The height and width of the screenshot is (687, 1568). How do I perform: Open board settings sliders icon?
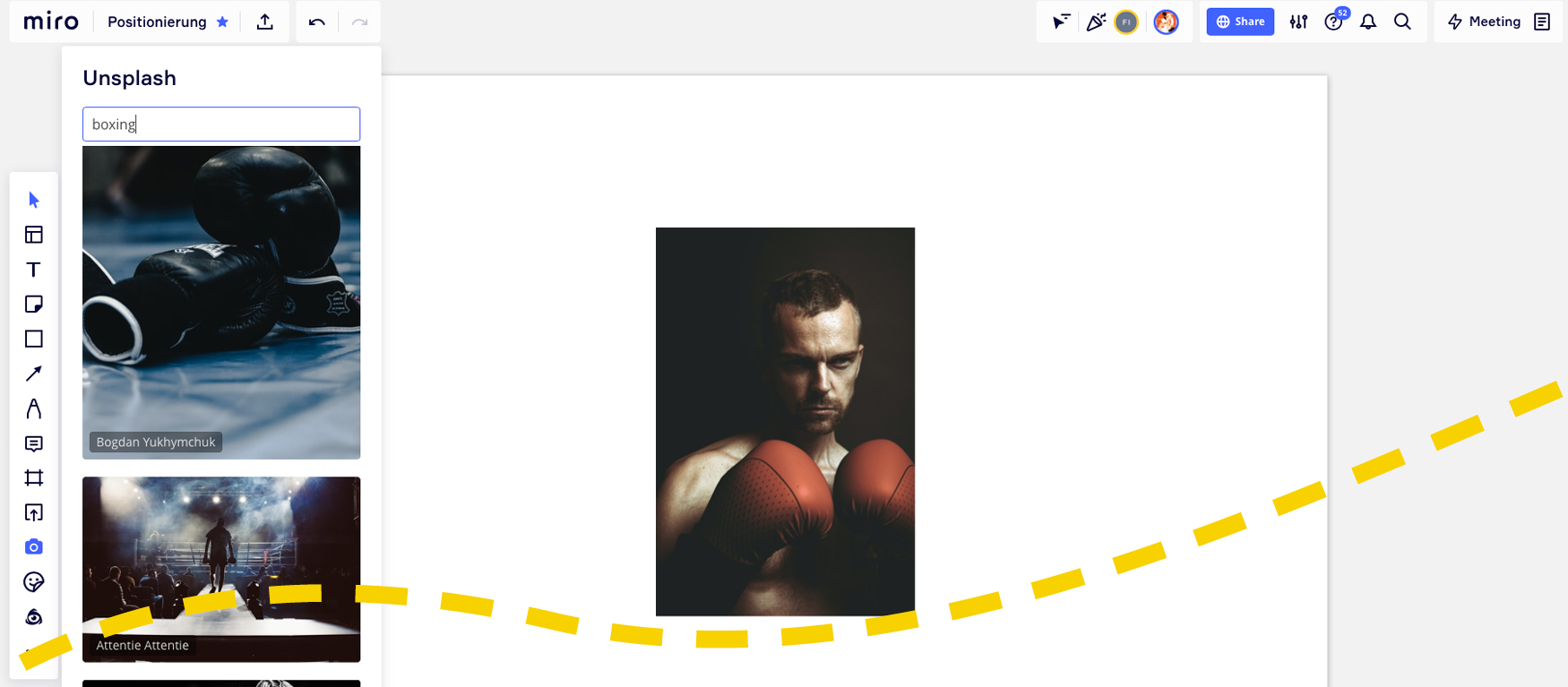(x=1298, y=21)
